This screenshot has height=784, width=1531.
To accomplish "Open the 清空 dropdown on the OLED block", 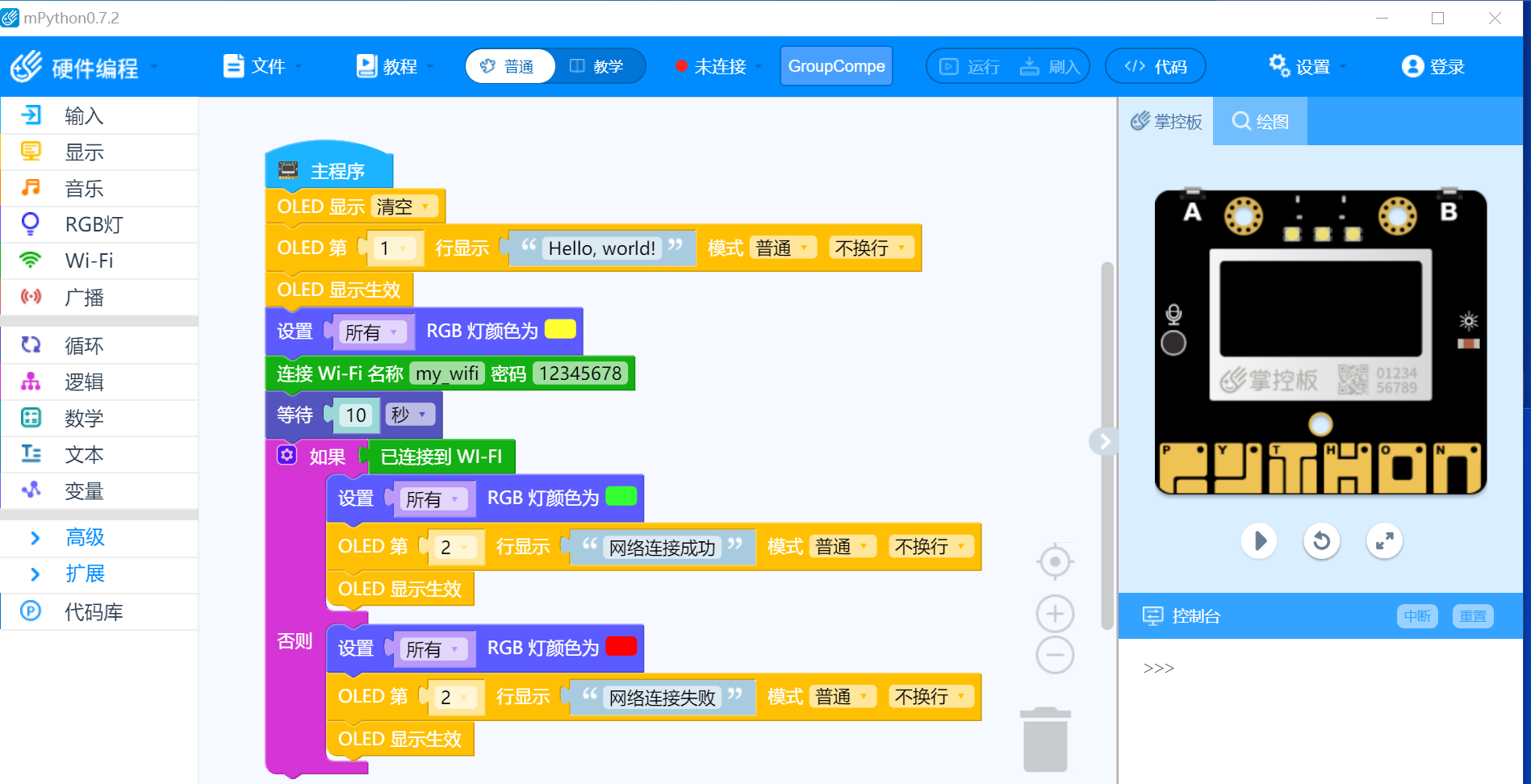I will [405, 206].
